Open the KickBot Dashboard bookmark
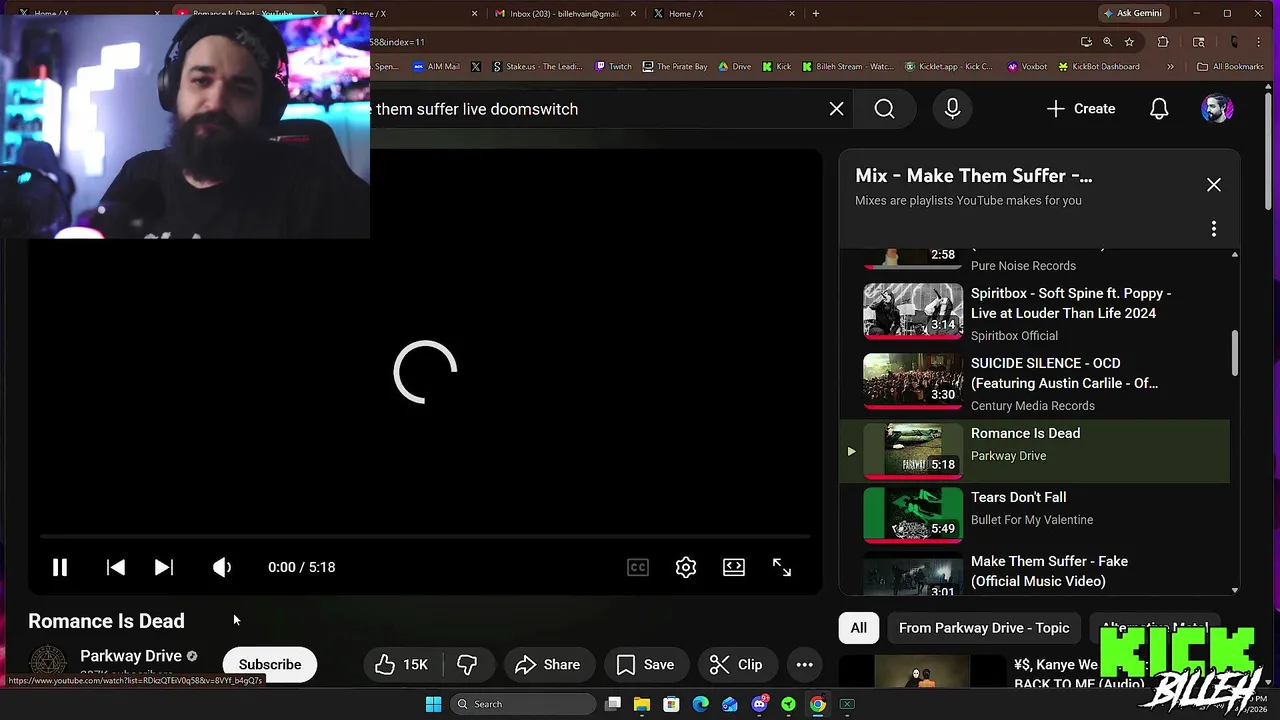Viewport: 1280px width, 720px height. [1097, 67]
